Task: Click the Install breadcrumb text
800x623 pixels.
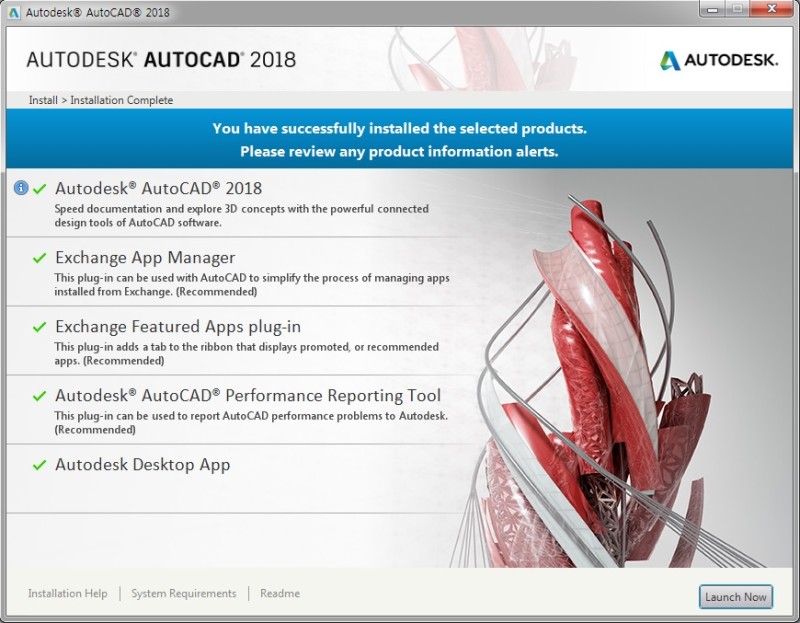Action: click(43, 100)
